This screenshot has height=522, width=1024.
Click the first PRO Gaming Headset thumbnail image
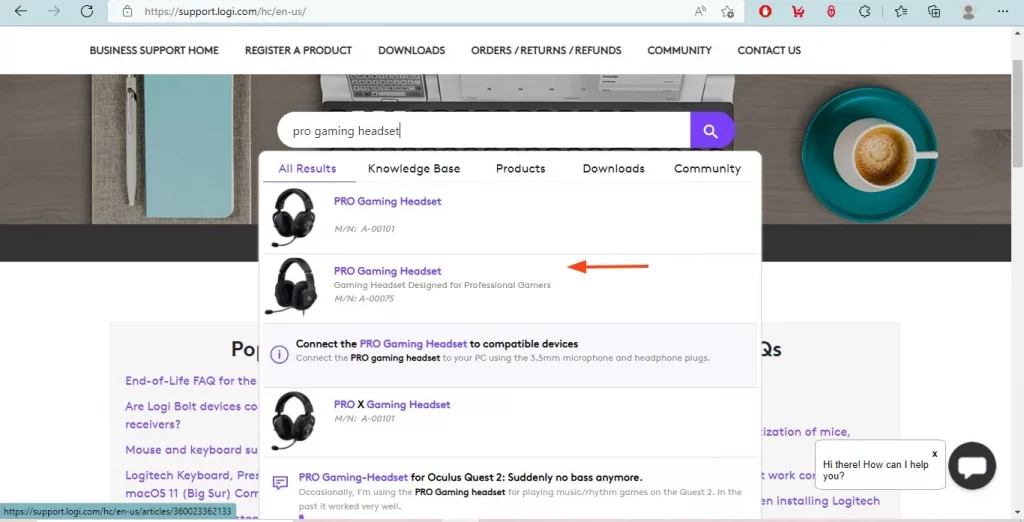point(293,218)
